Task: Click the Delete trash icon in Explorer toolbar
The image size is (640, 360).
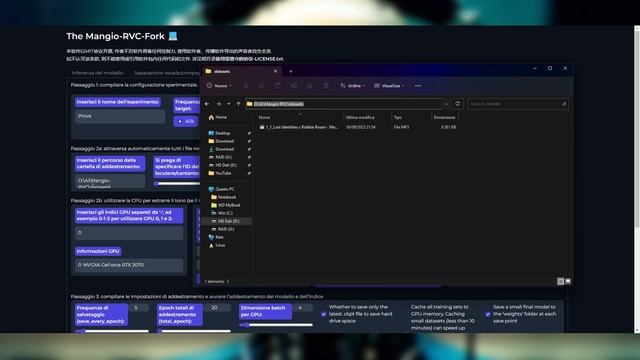Action: pyautogui.click(x=326, y=86)
